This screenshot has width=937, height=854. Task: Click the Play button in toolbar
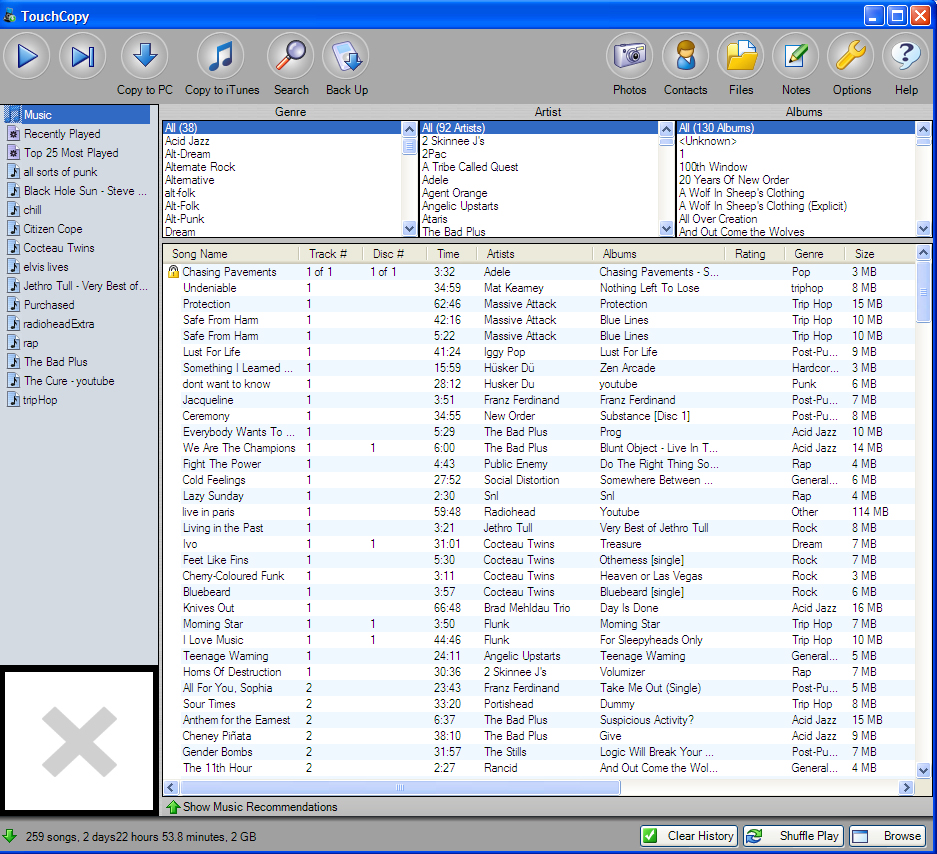[x=27, y=57]
